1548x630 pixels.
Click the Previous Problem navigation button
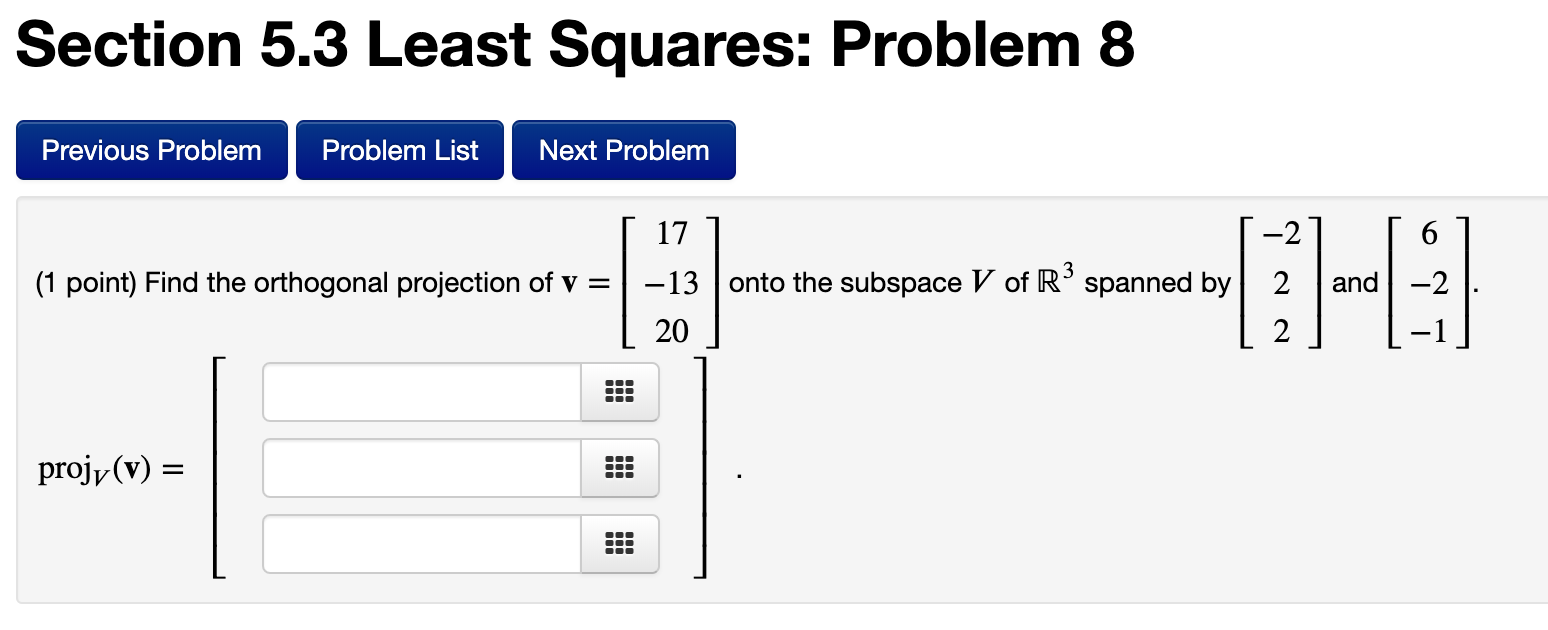tap(151, 150)
